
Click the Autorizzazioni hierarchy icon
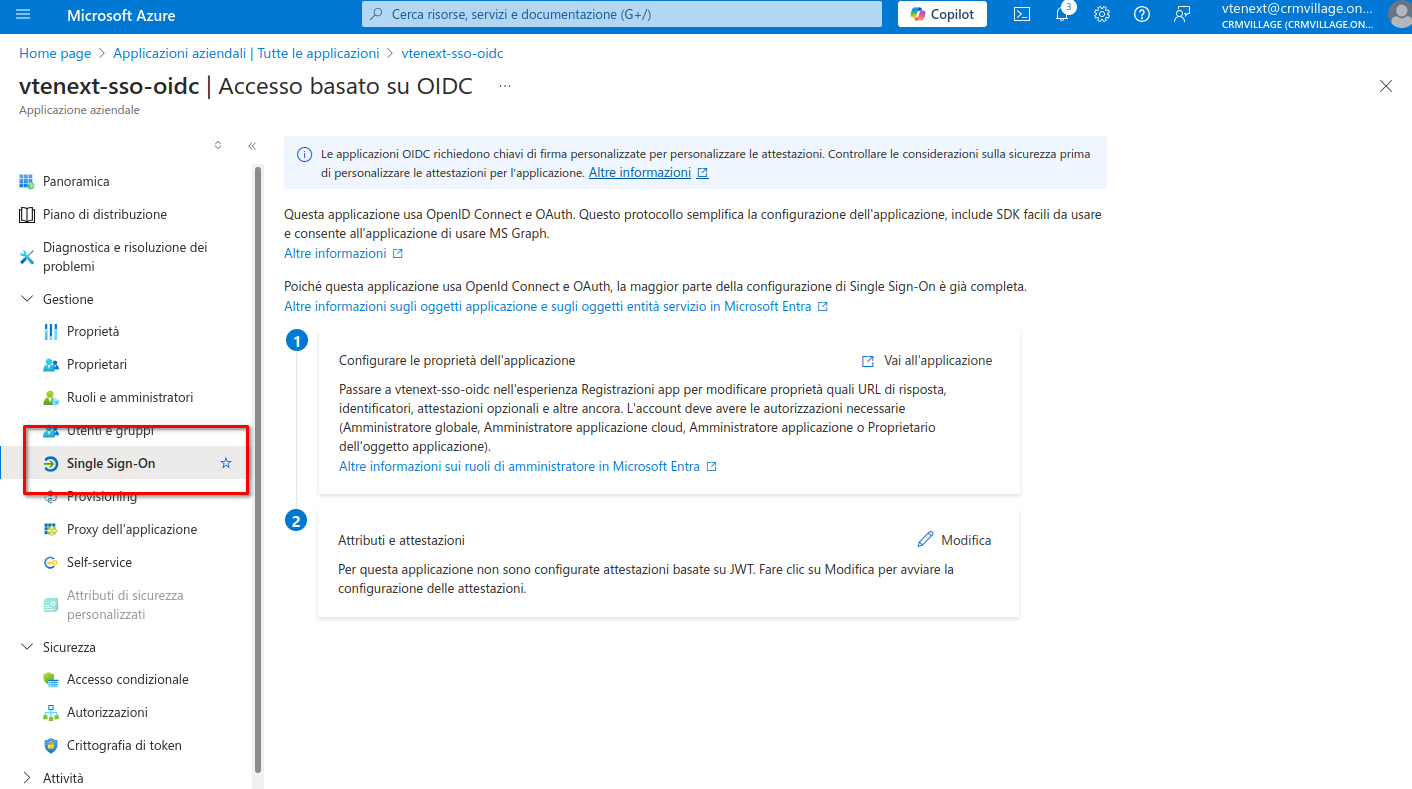pos(51,712)
